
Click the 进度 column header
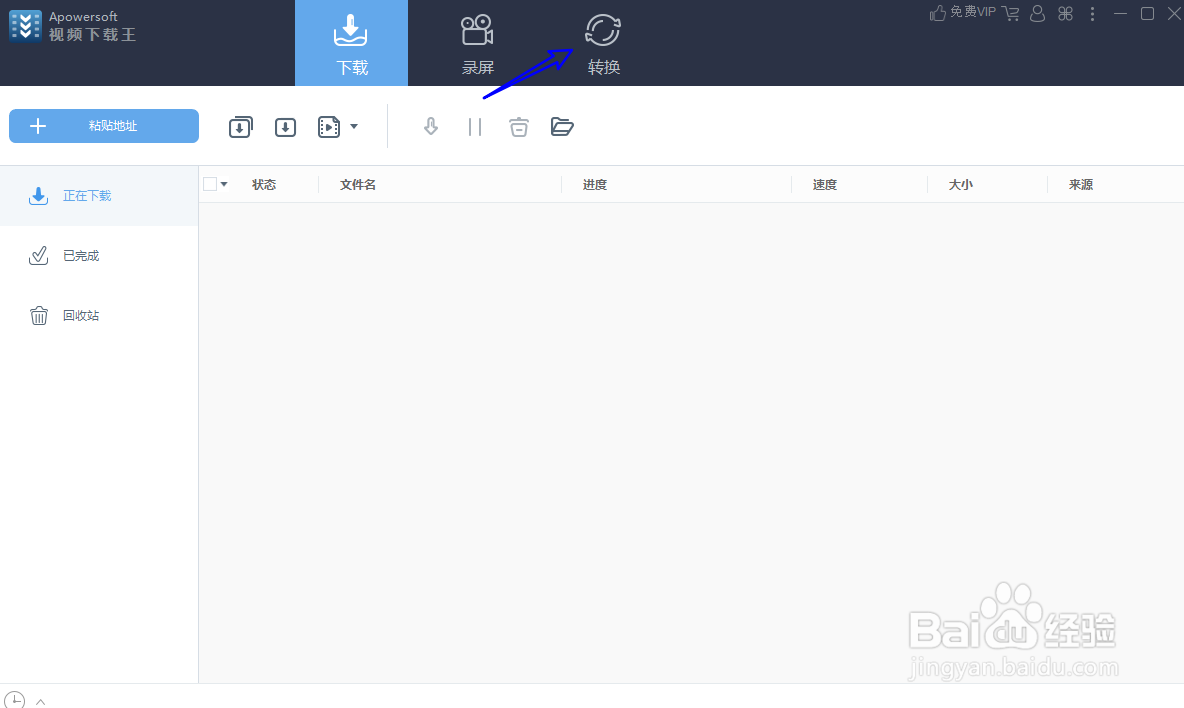(595, 185)
